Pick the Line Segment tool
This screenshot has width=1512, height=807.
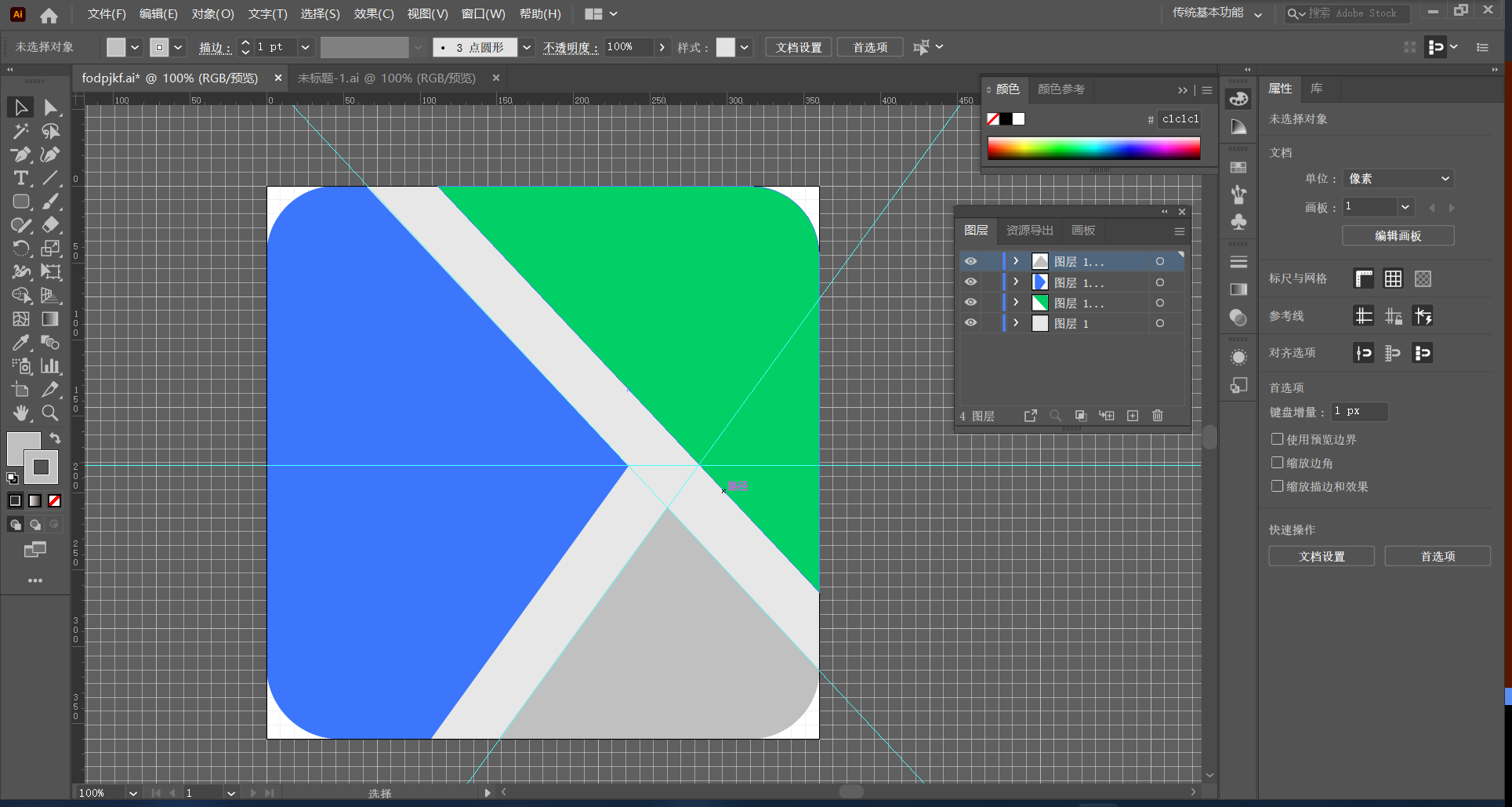[51, 178]
